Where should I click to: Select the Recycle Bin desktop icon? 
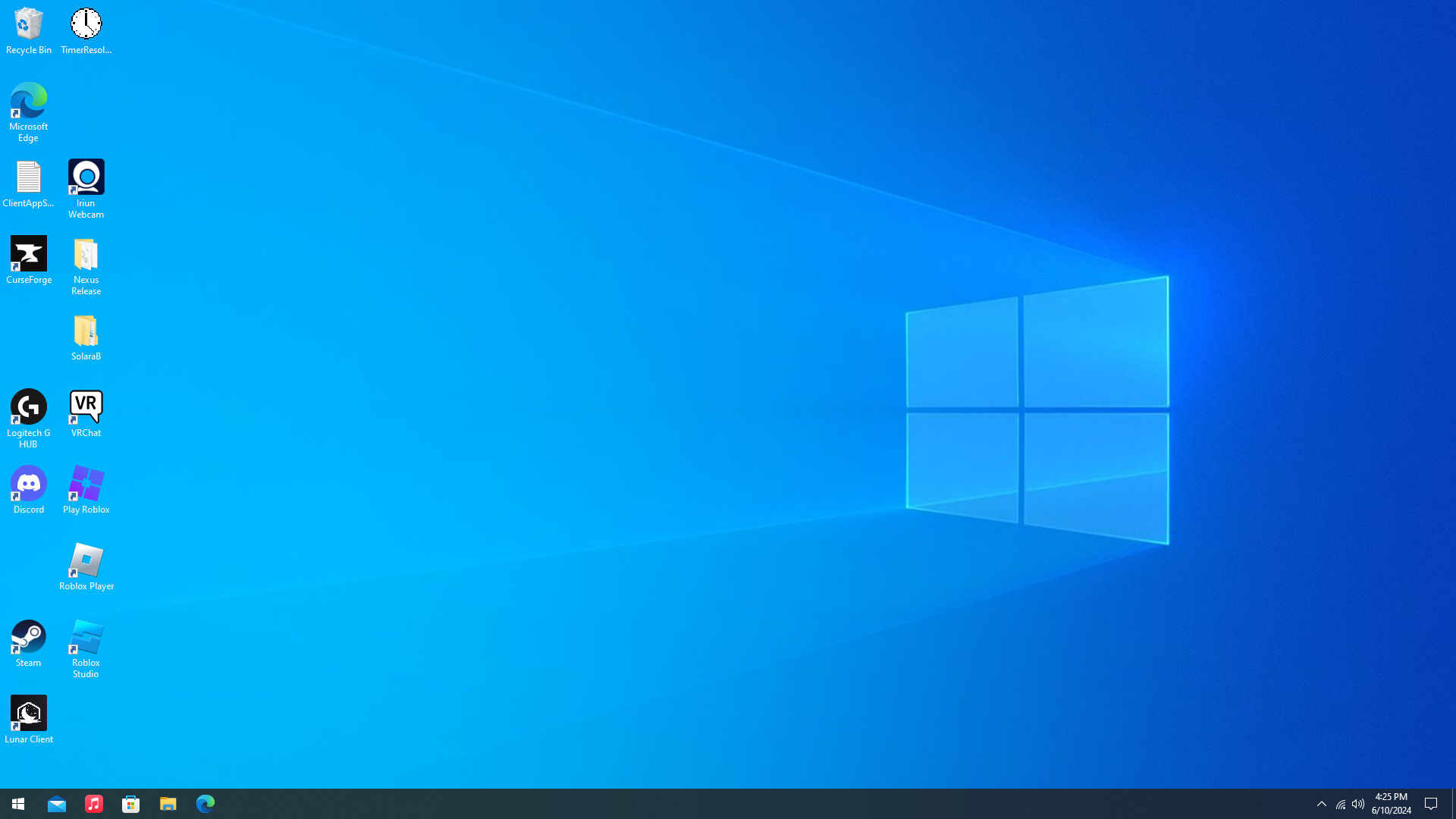pyautogui.click(x=29, y=24)
